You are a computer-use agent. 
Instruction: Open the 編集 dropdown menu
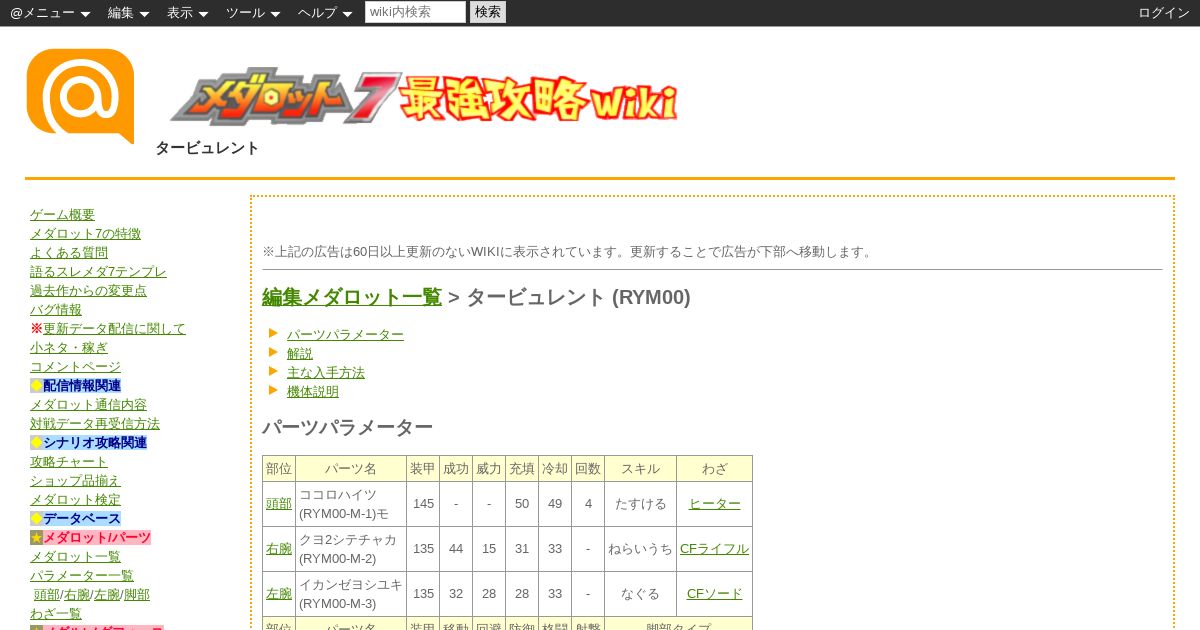[x=128, y=13]
